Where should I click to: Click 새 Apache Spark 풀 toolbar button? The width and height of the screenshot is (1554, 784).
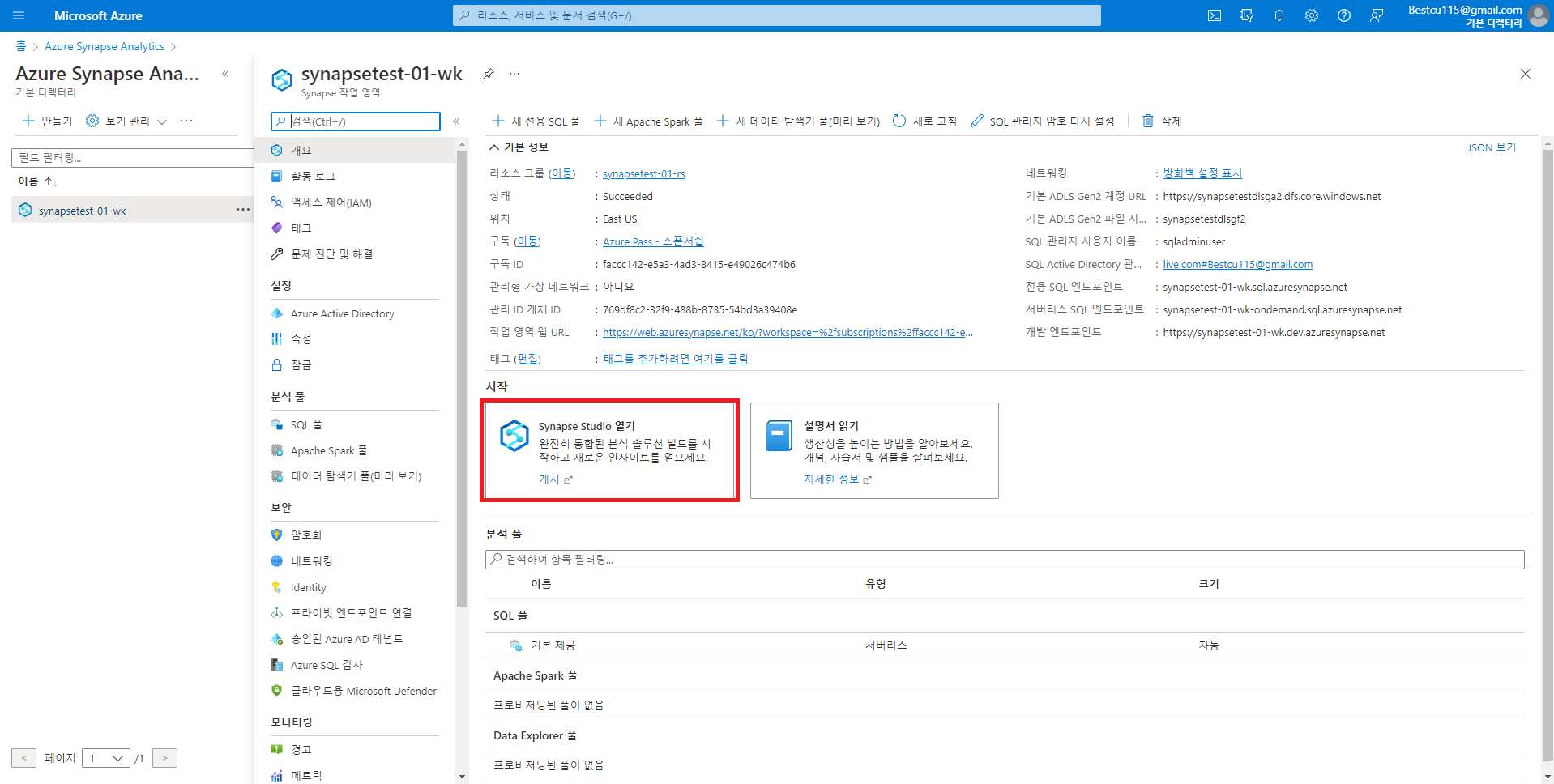(648, 121)
